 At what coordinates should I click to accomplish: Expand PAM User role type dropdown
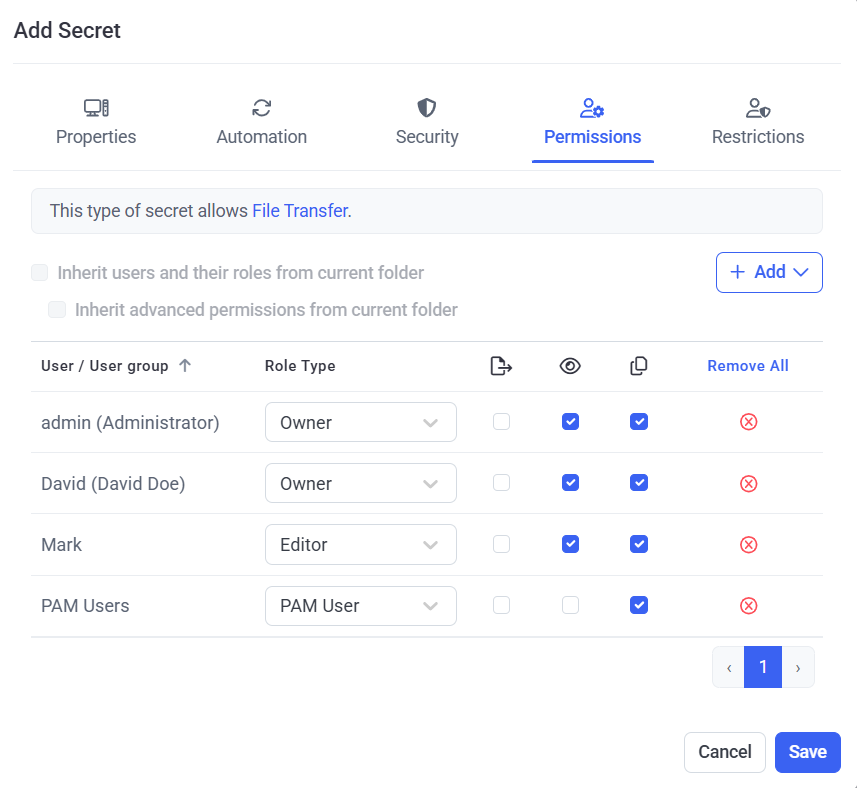point(360,605)
